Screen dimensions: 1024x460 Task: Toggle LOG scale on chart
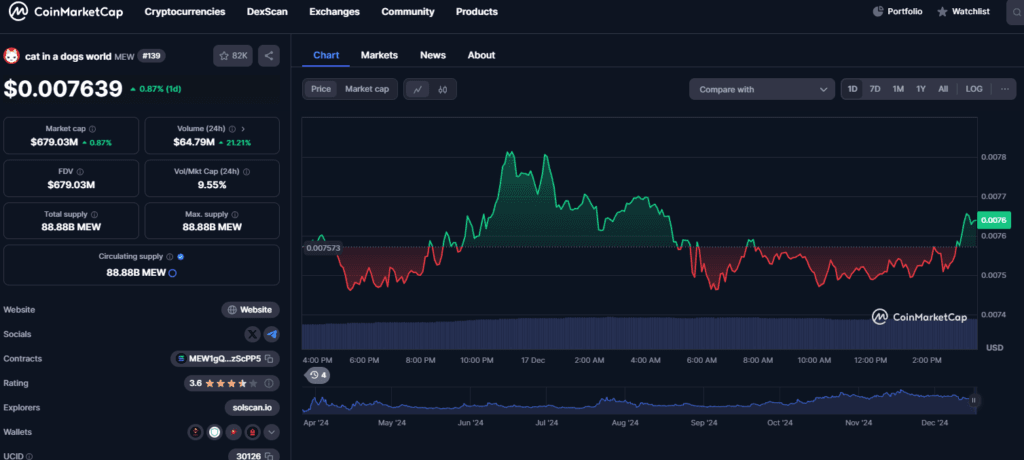coord(974,90)
